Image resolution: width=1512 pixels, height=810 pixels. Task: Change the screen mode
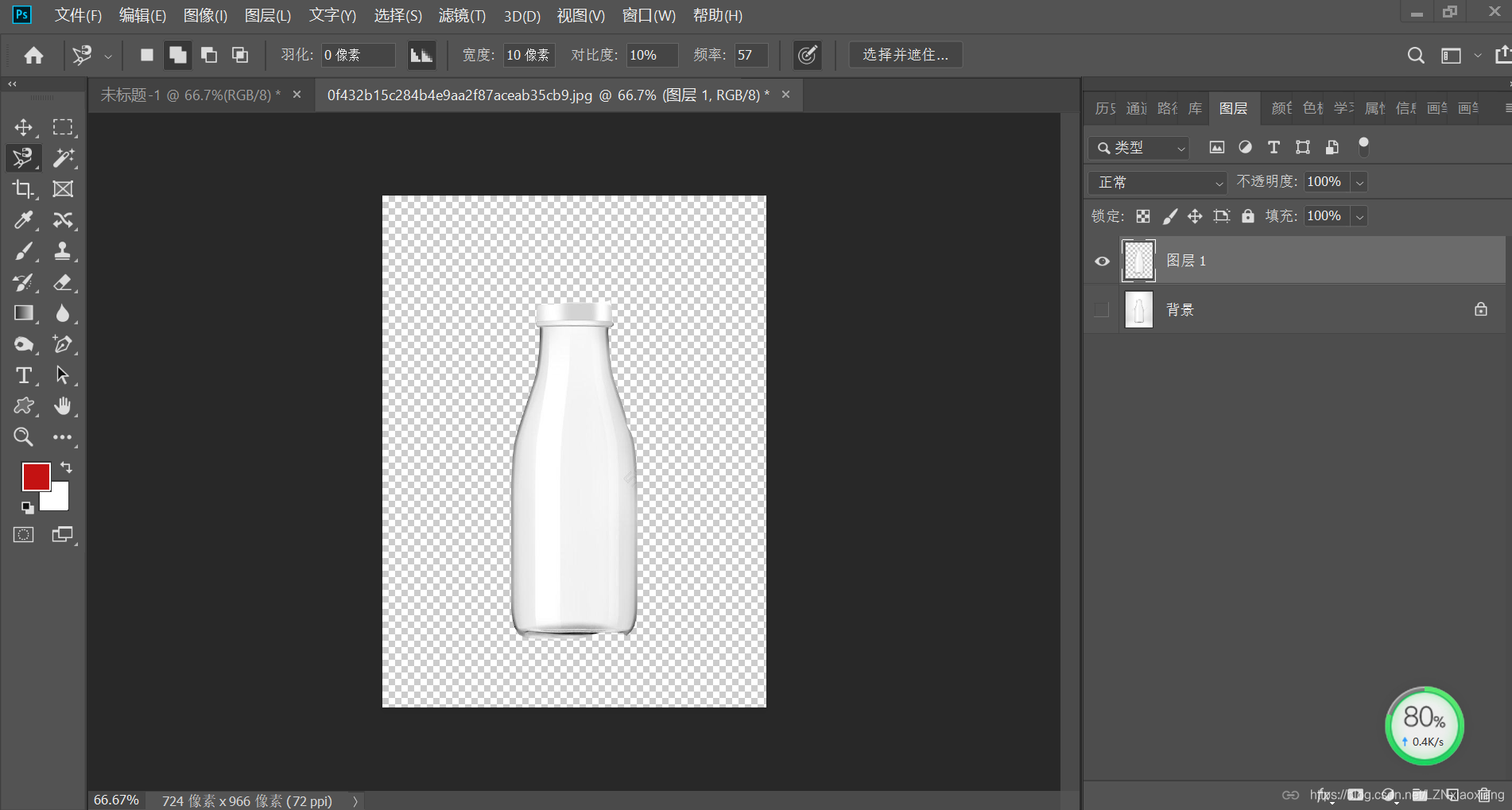[x=62, y=534]
